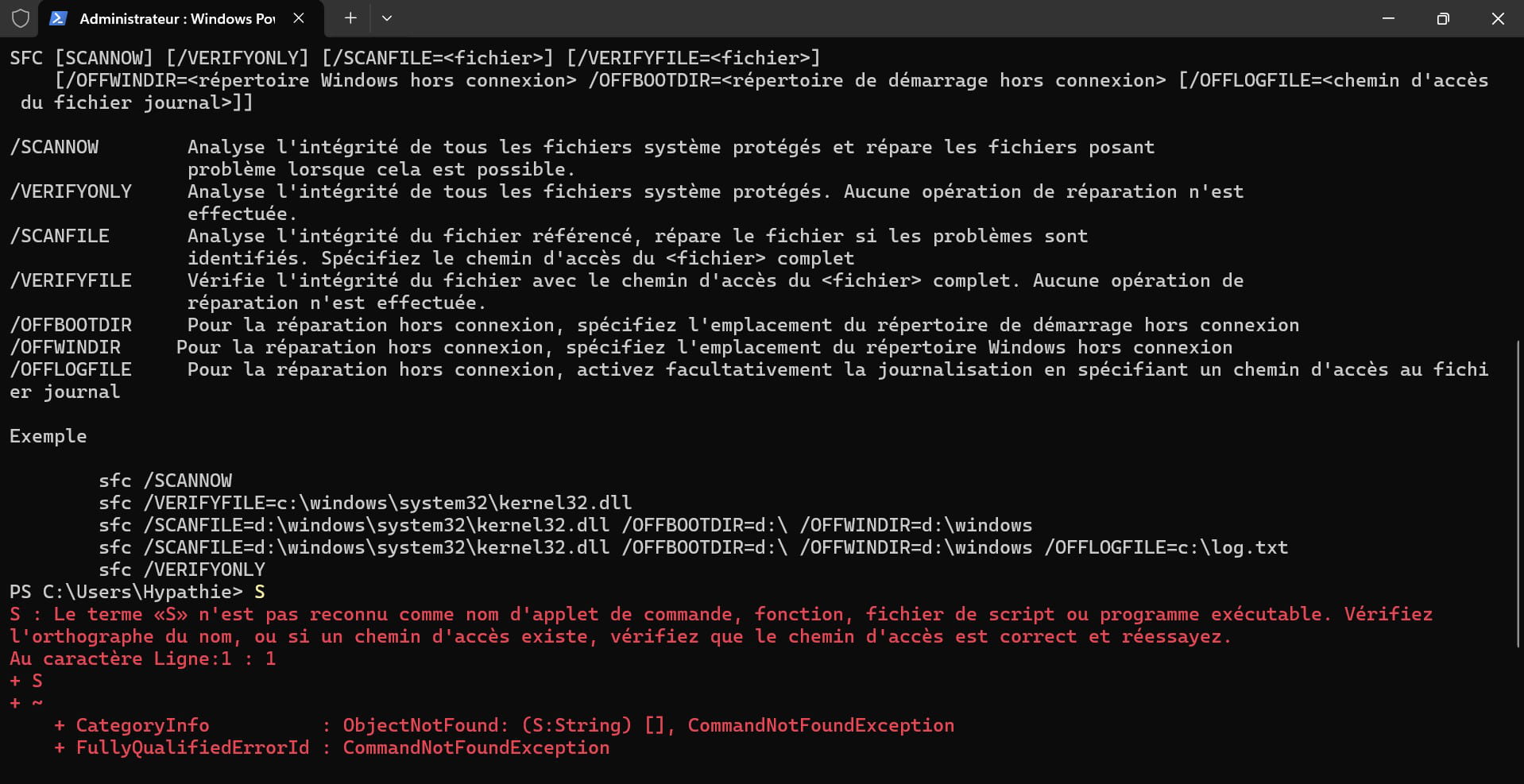This screenshot has width=1524, height=784.
Task: Click the administrator shield icon in the title bar
Action: [21, 18]
